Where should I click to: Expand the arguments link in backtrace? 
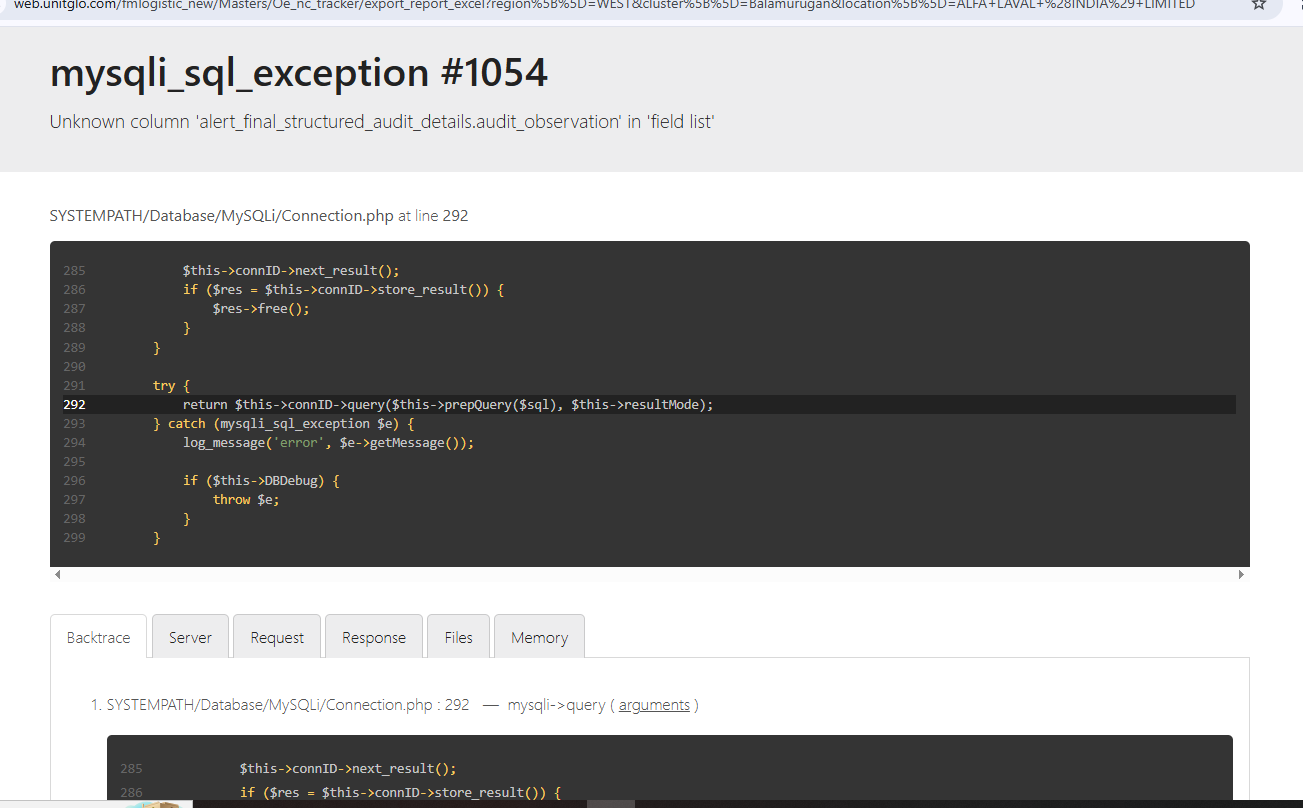pyautogui.click(x=654, y=705)
